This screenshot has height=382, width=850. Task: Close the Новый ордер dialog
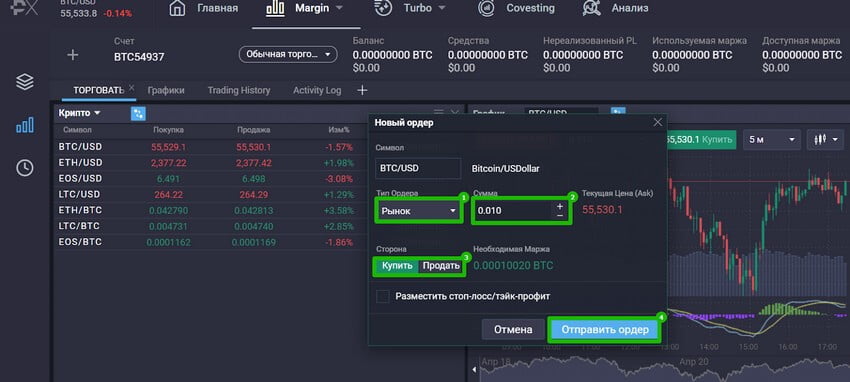(x=658, y=122)
